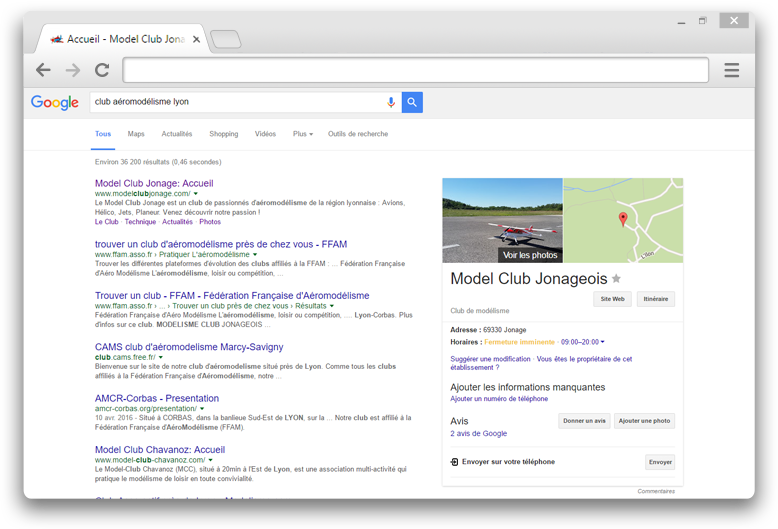Open trouver un club d'aéromodélisme FFAM result
The height and width of the screenshot is (529, 778).
click(221, 244)
